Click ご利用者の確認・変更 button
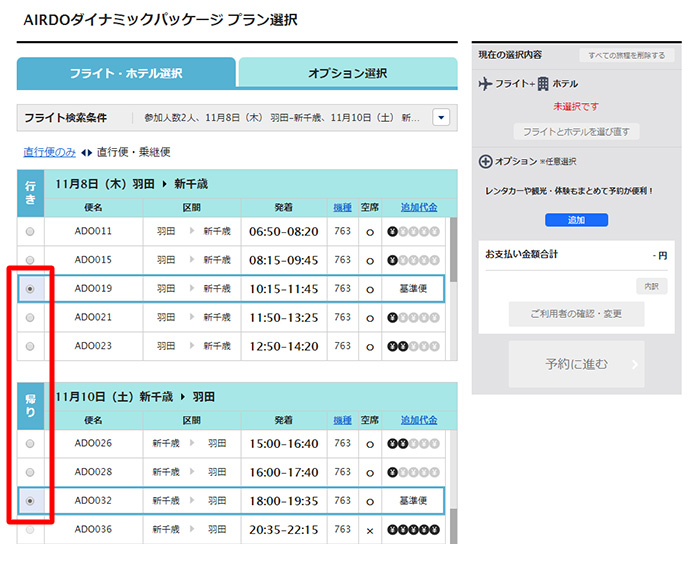Viewport: 700px width, 562px height. click(x=576, y=314)
